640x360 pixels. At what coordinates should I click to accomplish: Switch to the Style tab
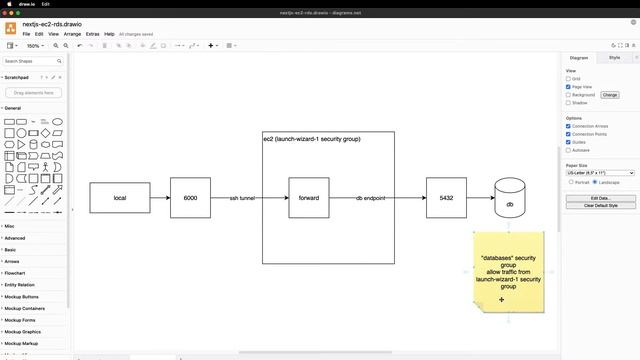click(x=614, y=58)
